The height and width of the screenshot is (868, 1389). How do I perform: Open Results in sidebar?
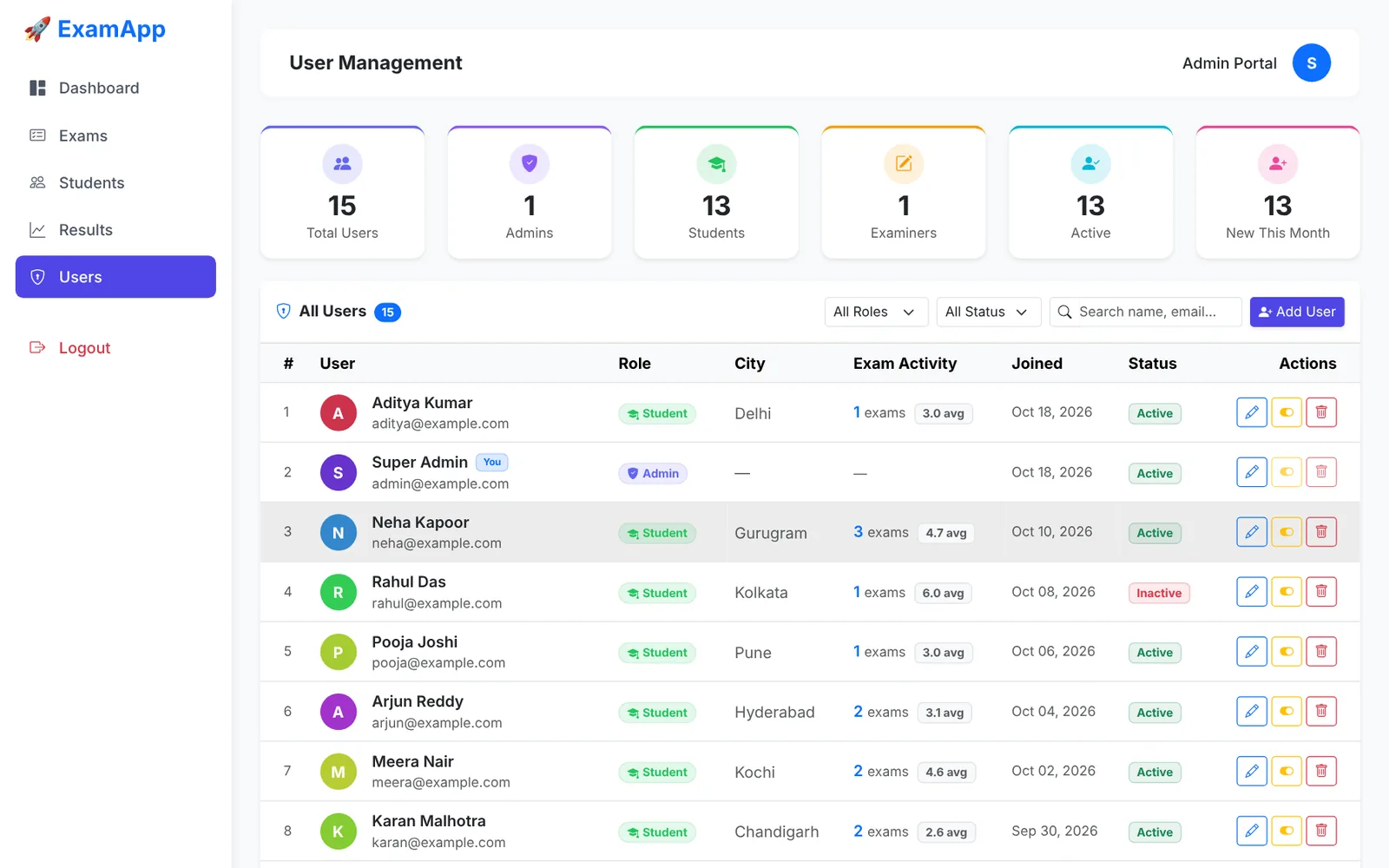coord(115,230)
